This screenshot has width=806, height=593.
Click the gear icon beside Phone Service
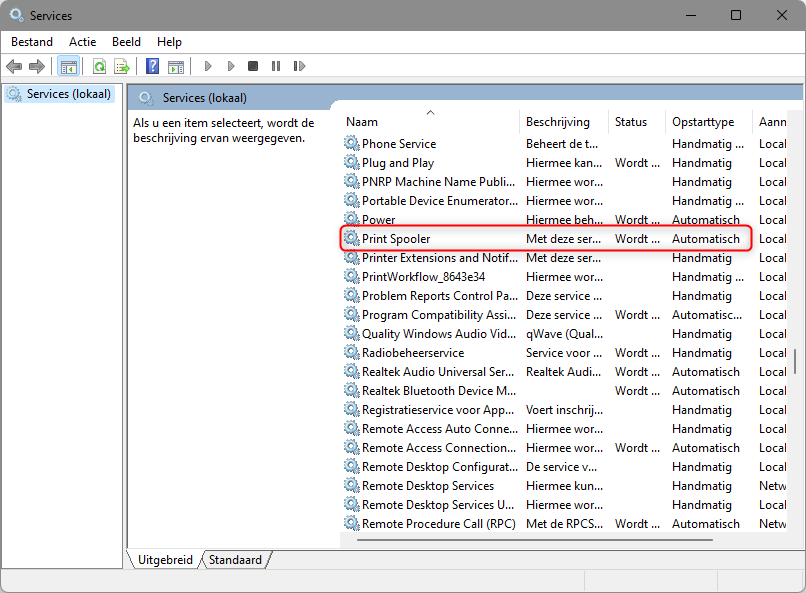pyautogui.click(x=352, y=143)
